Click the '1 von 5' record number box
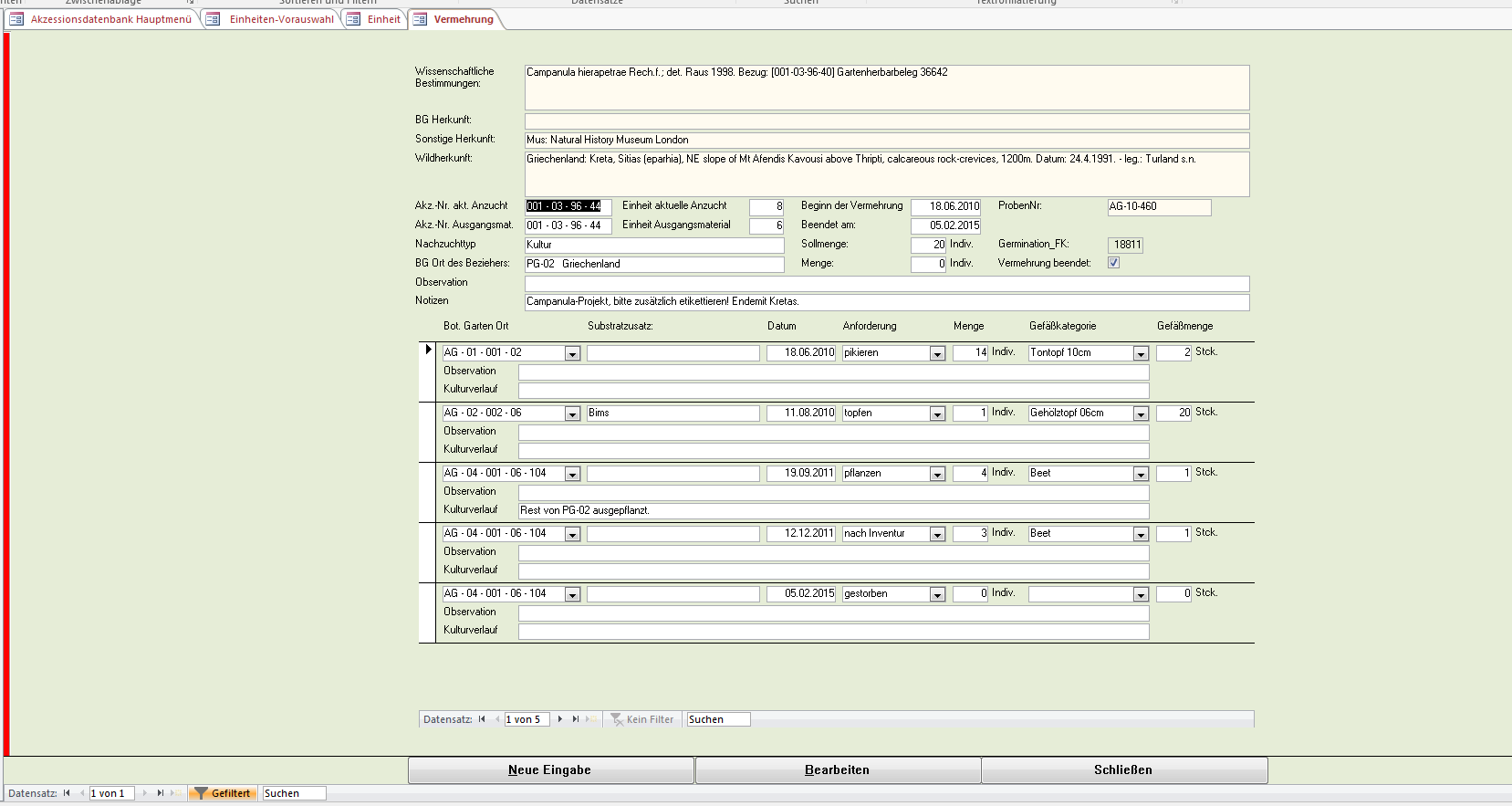 click(527, 719)
